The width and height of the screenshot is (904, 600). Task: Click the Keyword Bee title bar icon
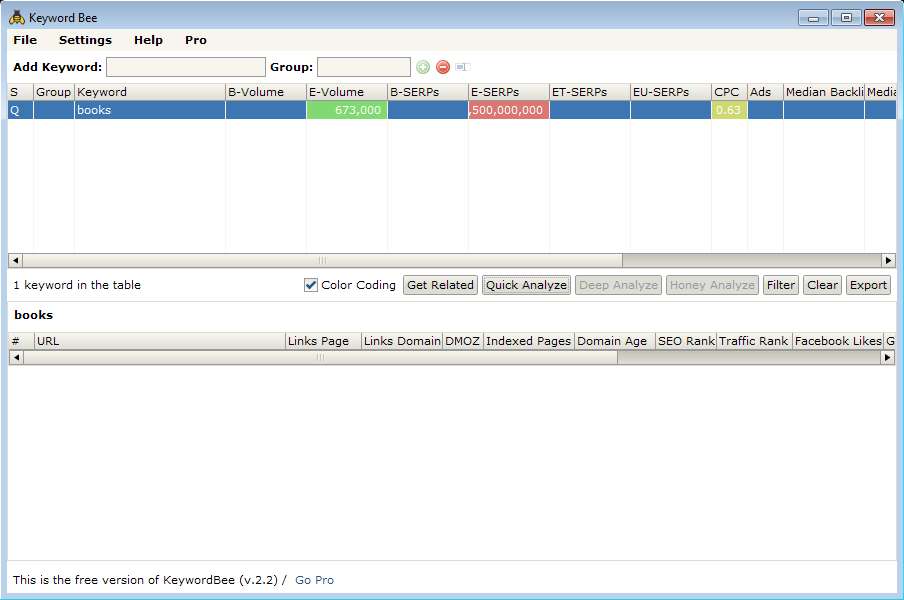[x=17, y=18]
